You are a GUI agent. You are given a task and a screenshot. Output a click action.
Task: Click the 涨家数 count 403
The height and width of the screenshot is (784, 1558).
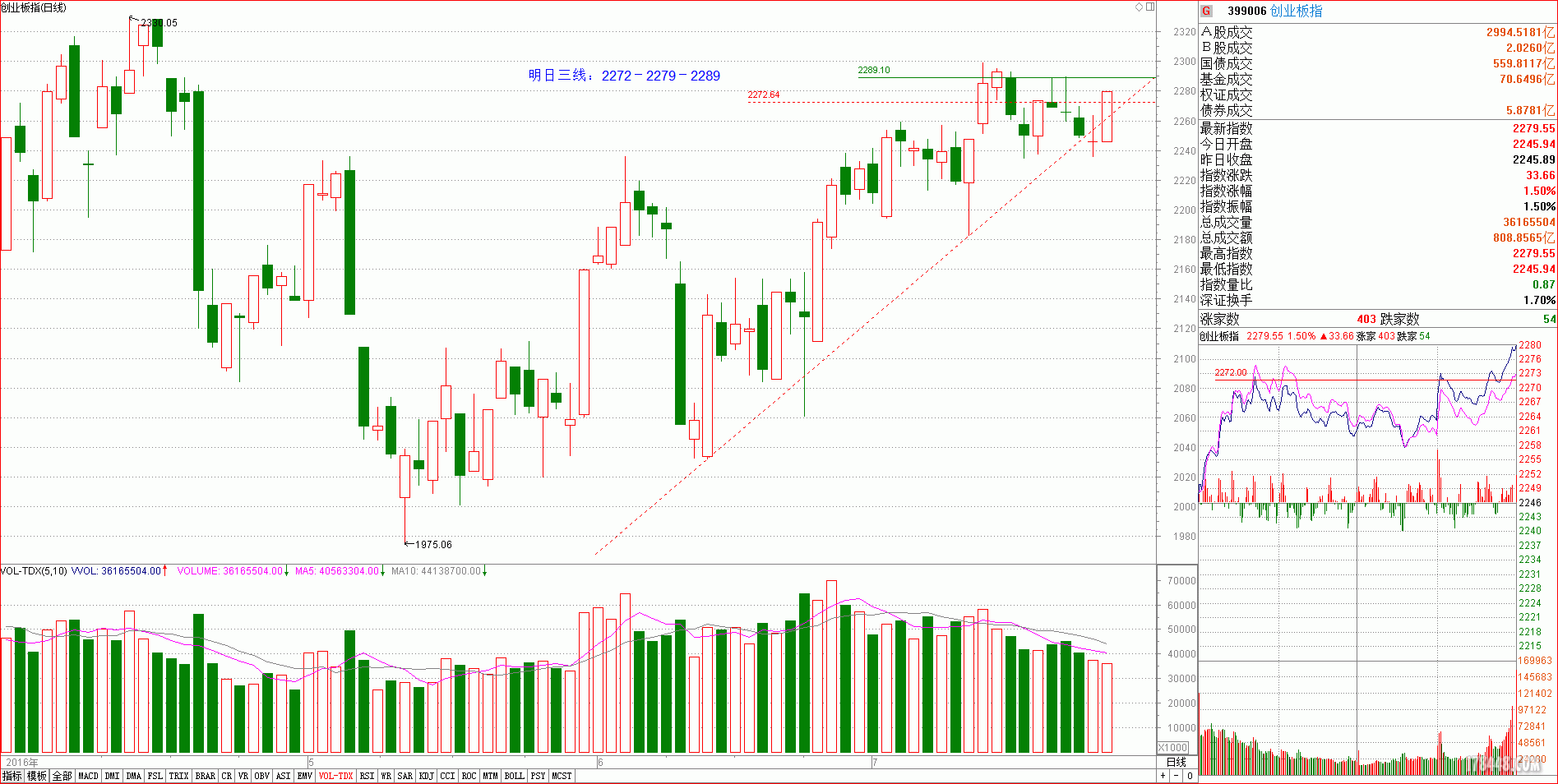1366,319
